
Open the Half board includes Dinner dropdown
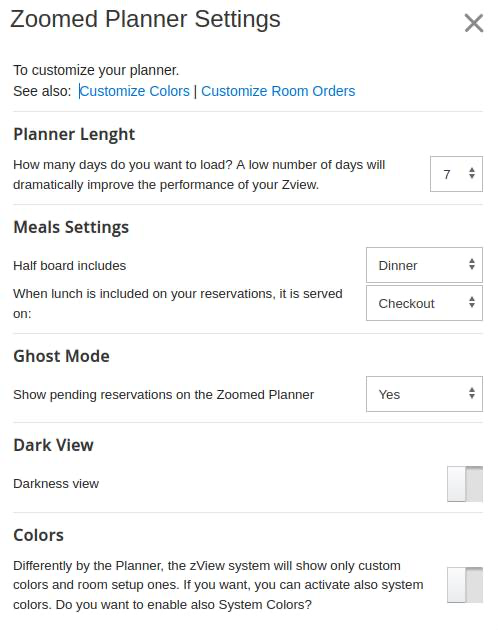[x=424, y=265]
